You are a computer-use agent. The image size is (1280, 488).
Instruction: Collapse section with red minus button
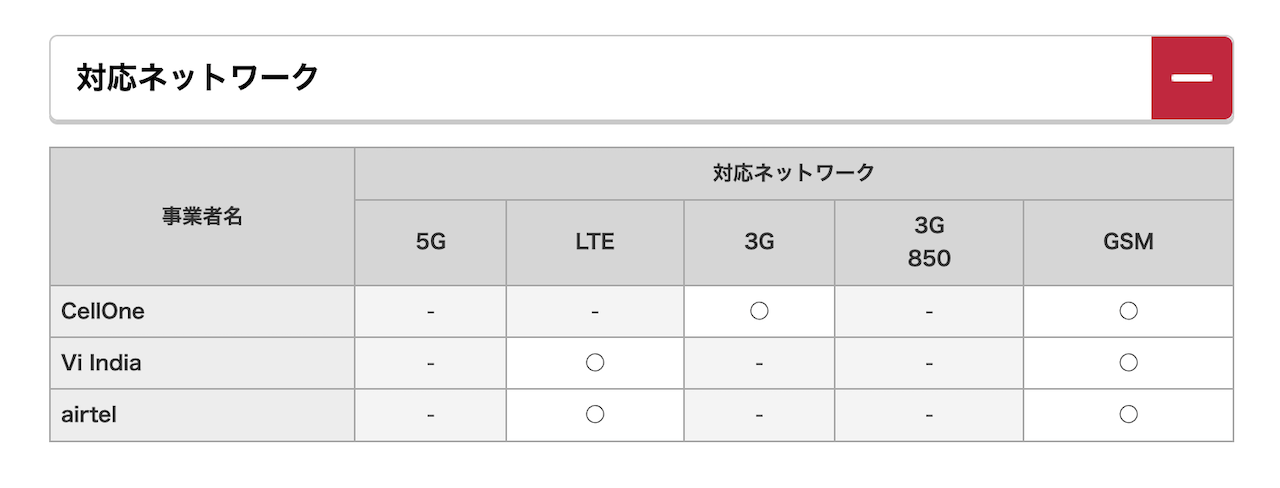click(1192, 78)
